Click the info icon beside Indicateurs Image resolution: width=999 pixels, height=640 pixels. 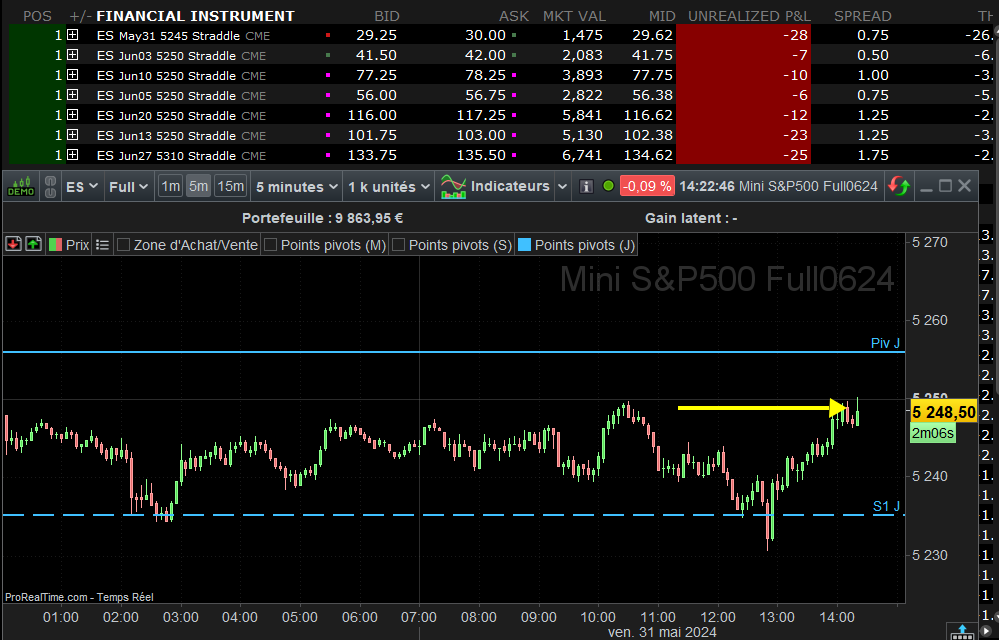(586, 186)
